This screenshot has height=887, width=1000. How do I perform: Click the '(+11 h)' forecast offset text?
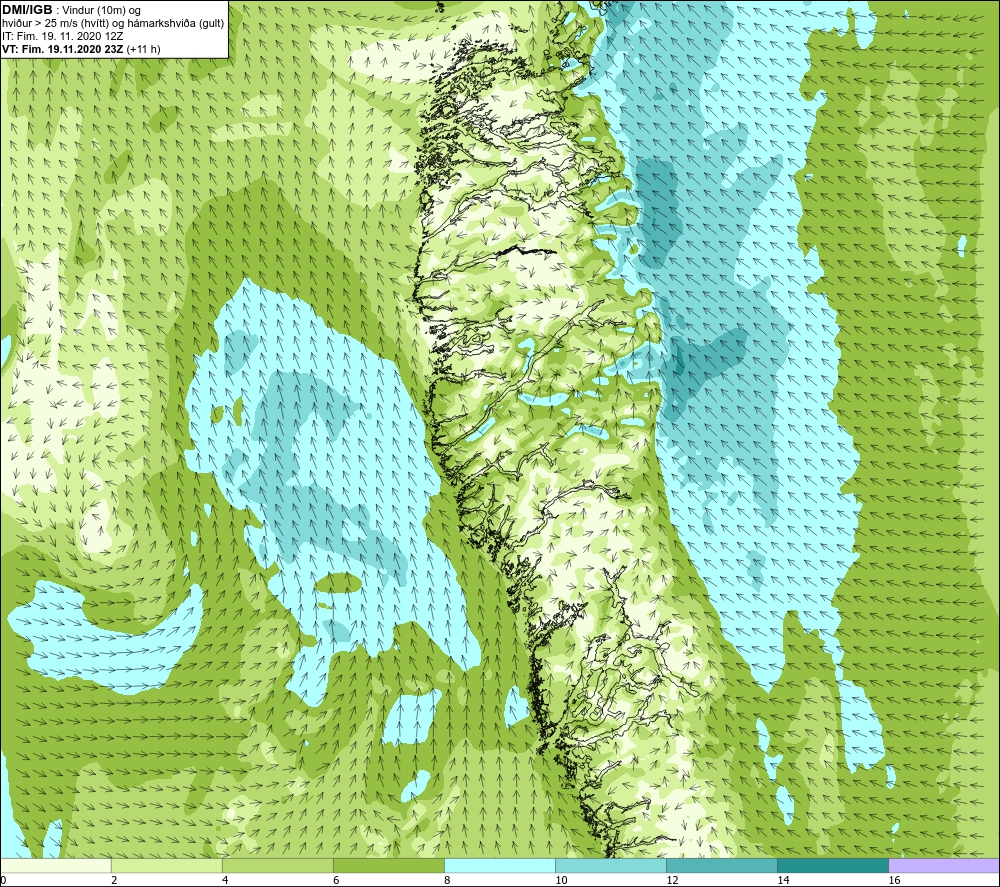tap(143, 49)
